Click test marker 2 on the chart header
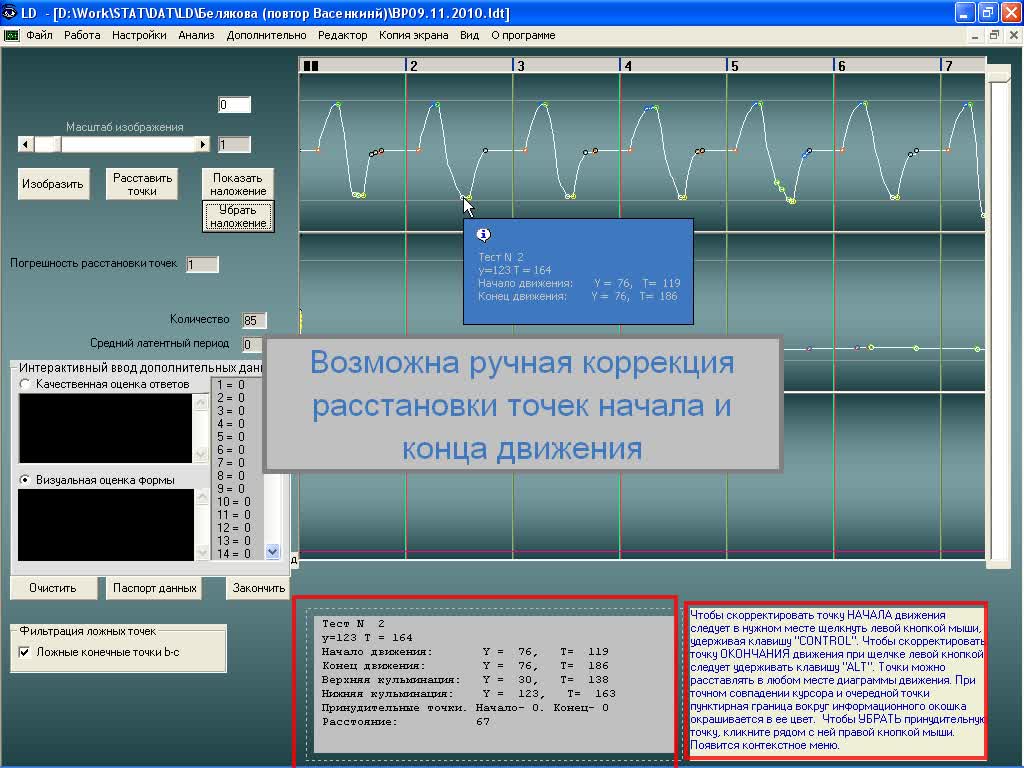The image size is (1024, 768). click(x=413, y=65)
